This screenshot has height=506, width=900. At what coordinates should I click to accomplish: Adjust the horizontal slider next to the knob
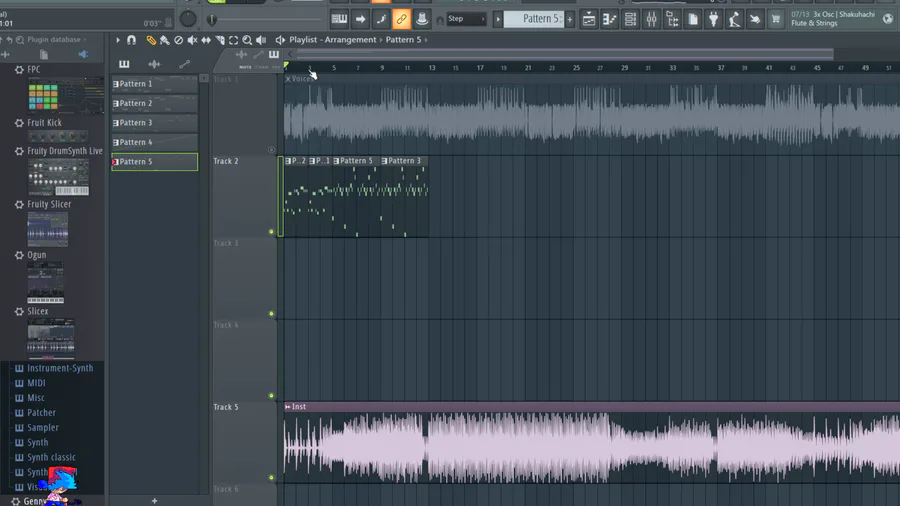(x=265, y=20)
